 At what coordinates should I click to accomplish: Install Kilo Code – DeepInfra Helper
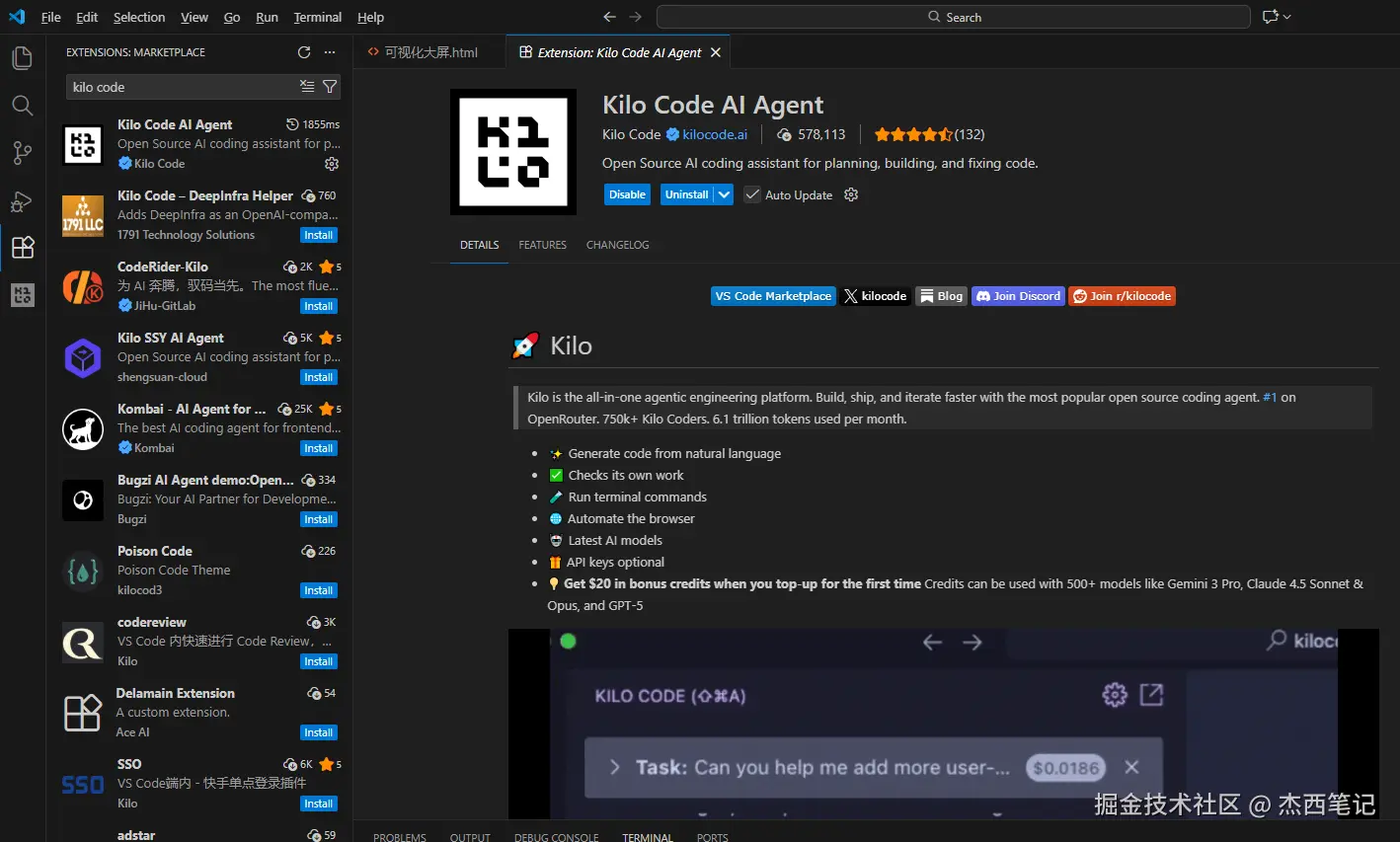click(x=319, y=235)
